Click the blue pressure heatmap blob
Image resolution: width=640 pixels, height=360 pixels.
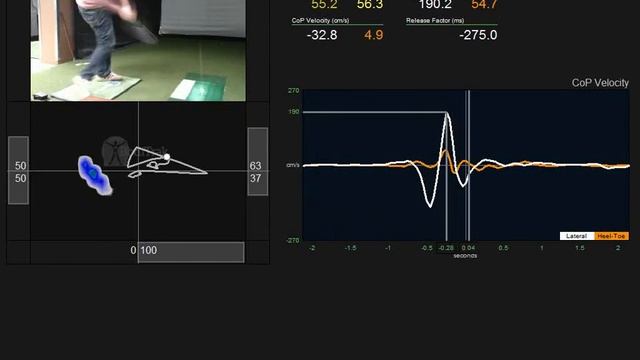pos(94,175)
